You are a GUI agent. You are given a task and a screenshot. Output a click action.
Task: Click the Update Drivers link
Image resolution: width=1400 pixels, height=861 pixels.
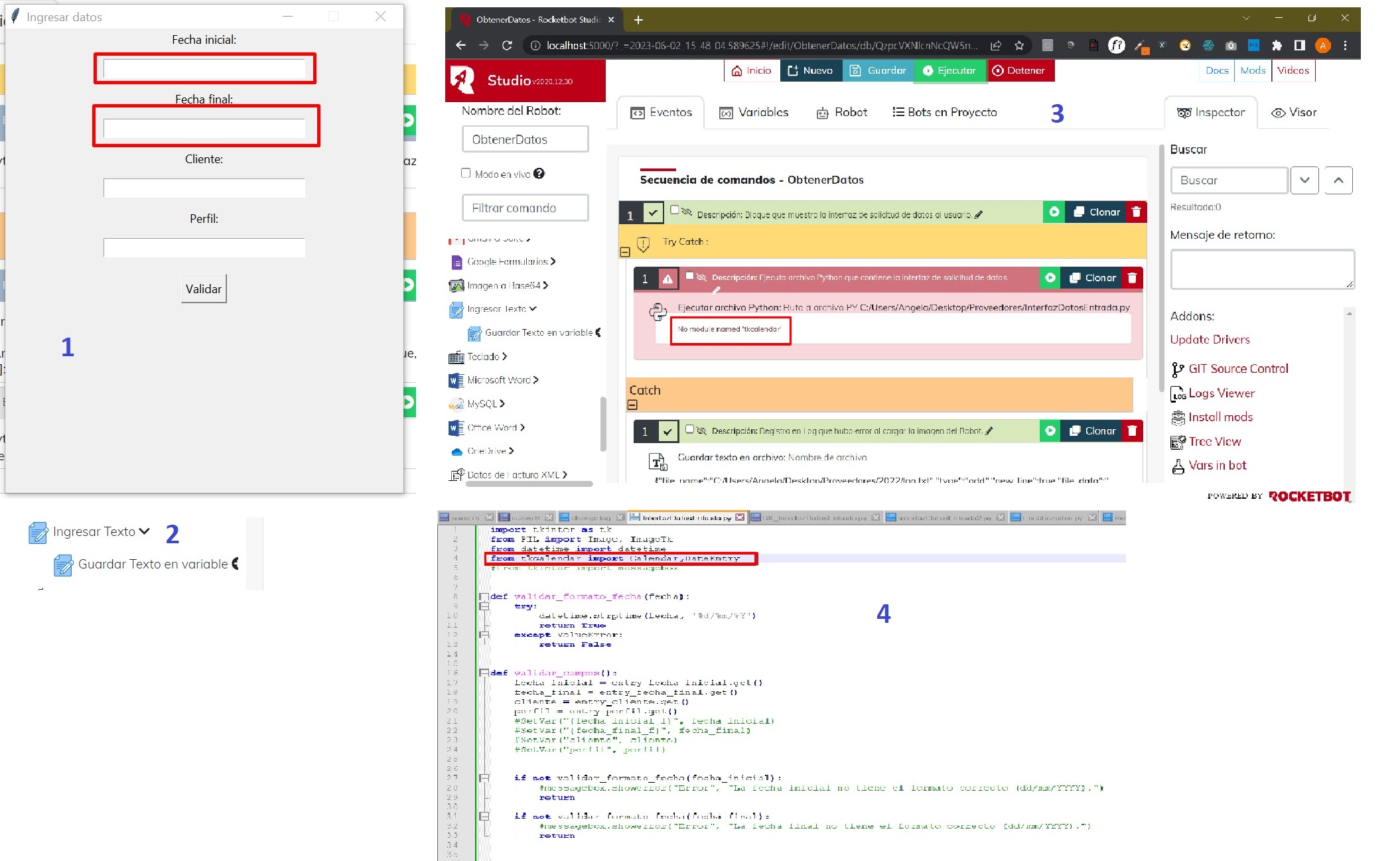point(1210,340)
